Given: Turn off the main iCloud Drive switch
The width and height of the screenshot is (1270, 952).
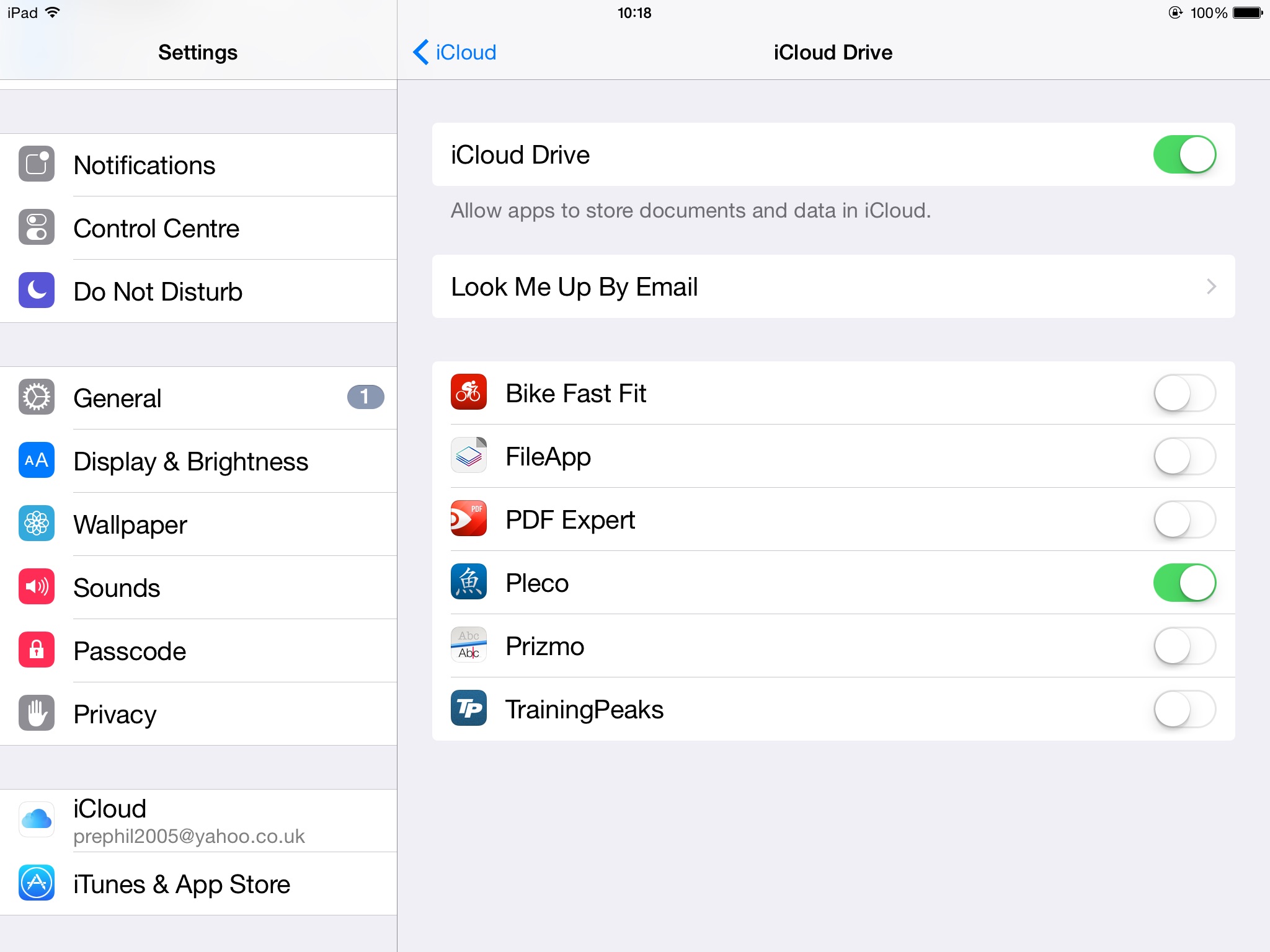Looking at the screenshot, I should [1184, 154].
